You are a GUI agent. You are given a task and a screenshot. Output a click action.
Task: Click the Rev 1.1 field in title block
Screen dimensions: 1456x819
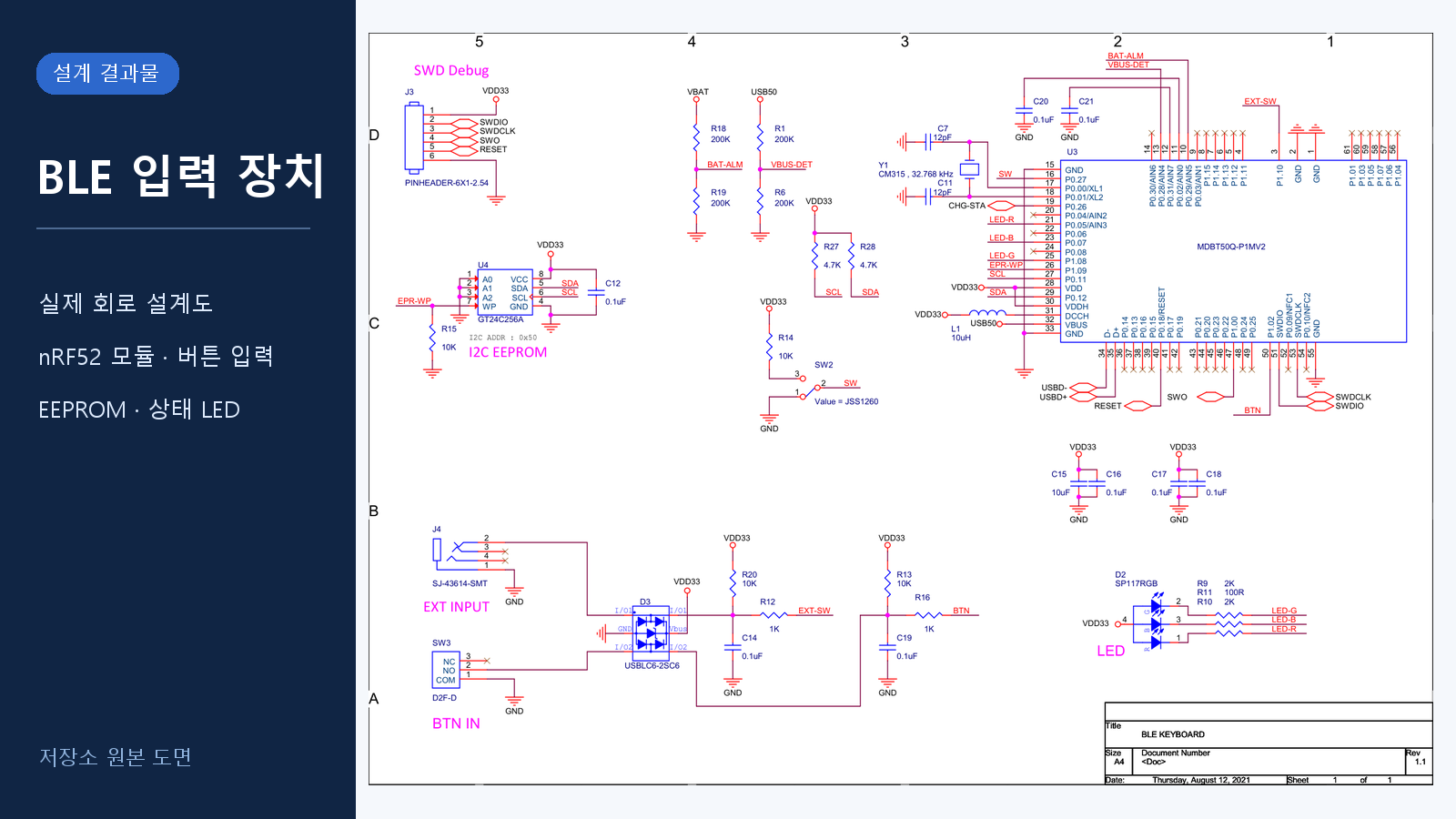(x=1420, y=761)
